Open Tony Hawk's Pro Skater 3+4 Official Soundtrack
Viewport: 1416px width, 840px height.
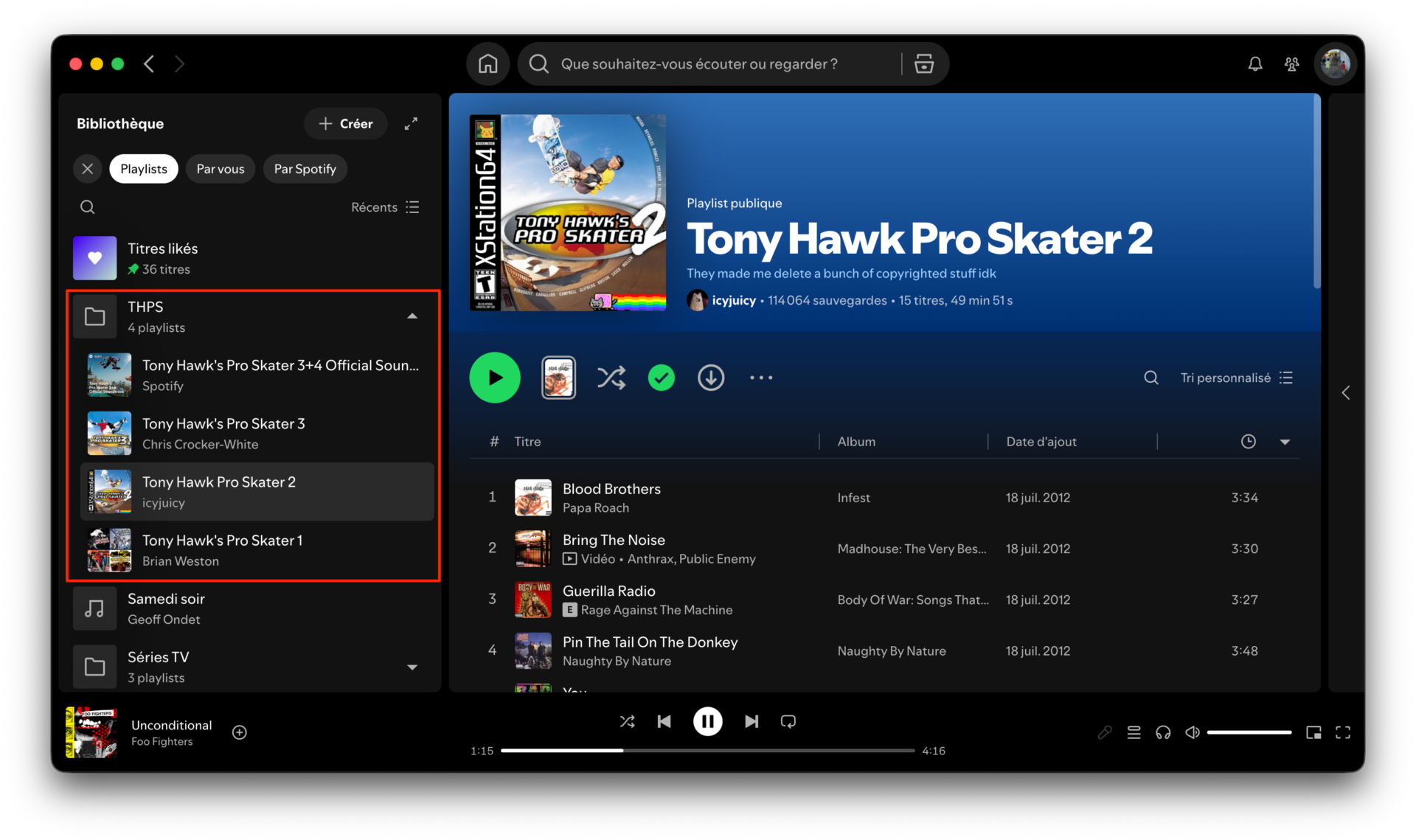point(257,375)
